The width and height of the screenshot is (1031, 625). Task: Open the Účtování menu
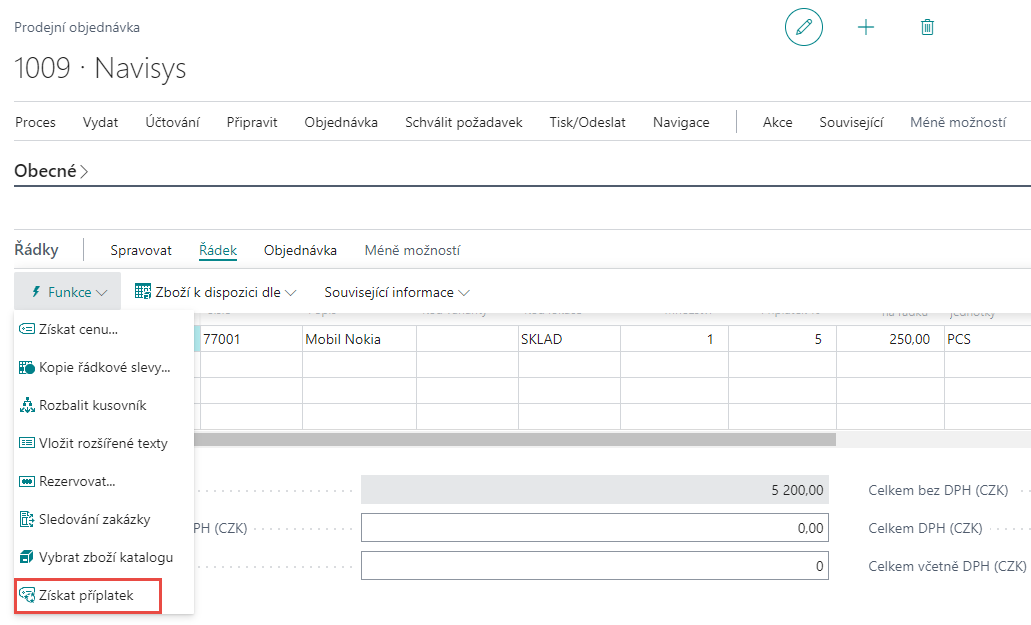click(x=172, y=122)
